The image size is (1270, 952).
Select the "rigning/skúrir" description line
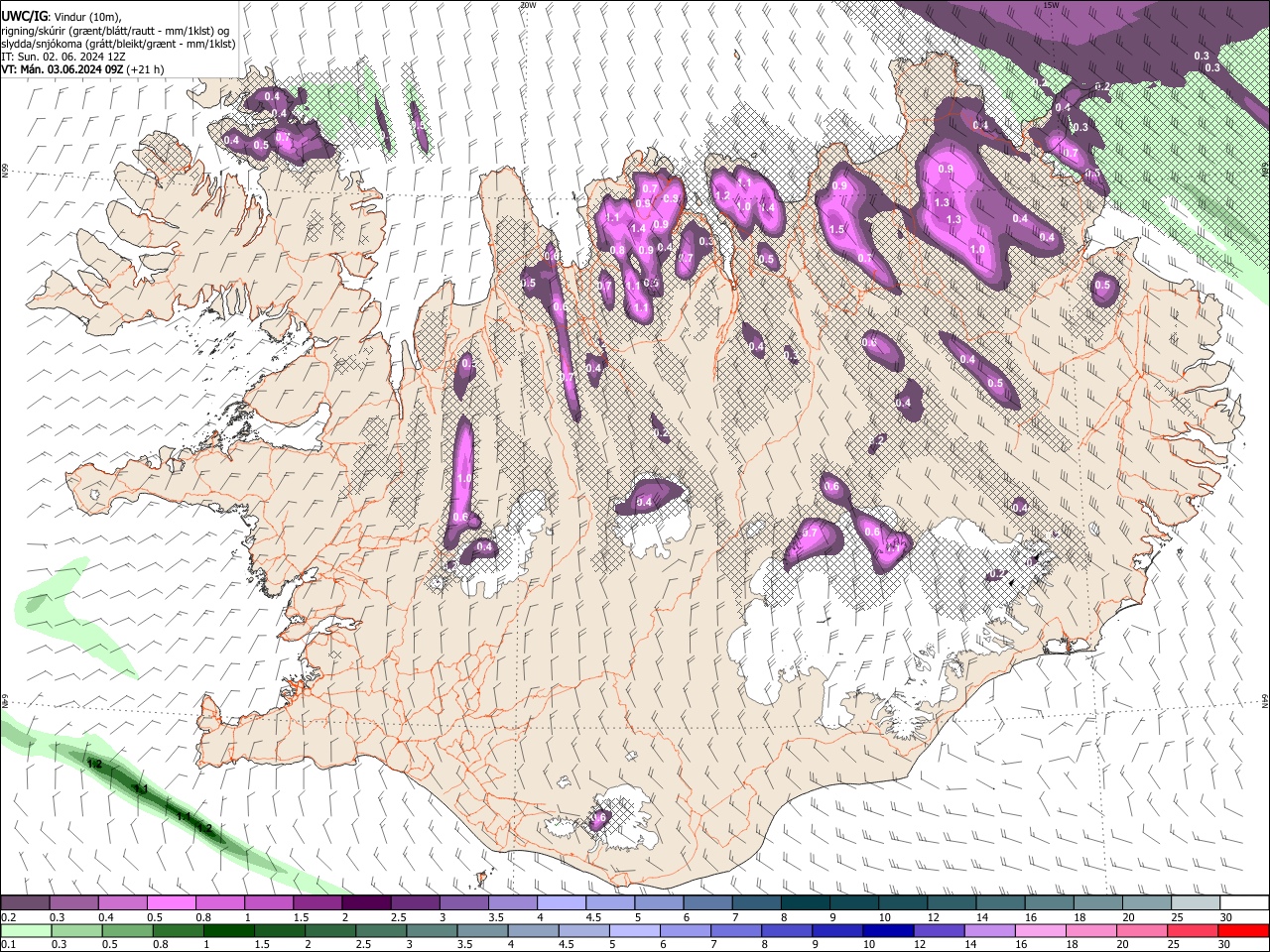click(x=115, y=31)
